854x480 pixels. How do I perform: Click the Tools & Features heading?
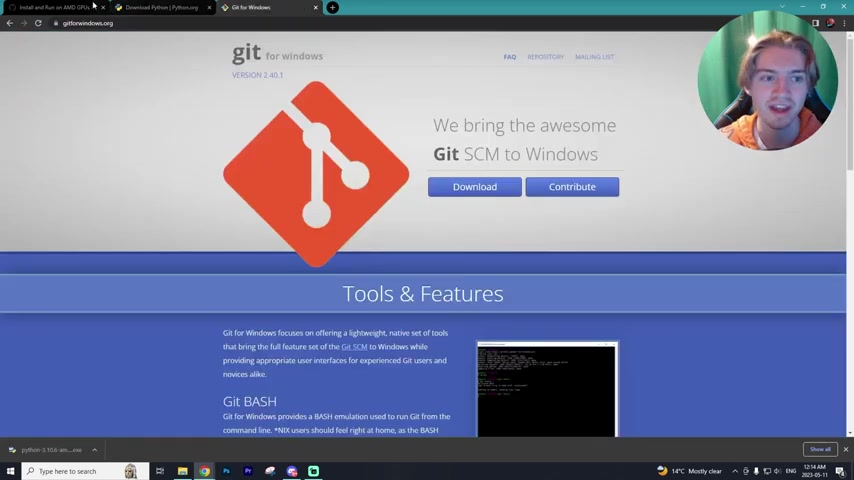click(423, 294)
